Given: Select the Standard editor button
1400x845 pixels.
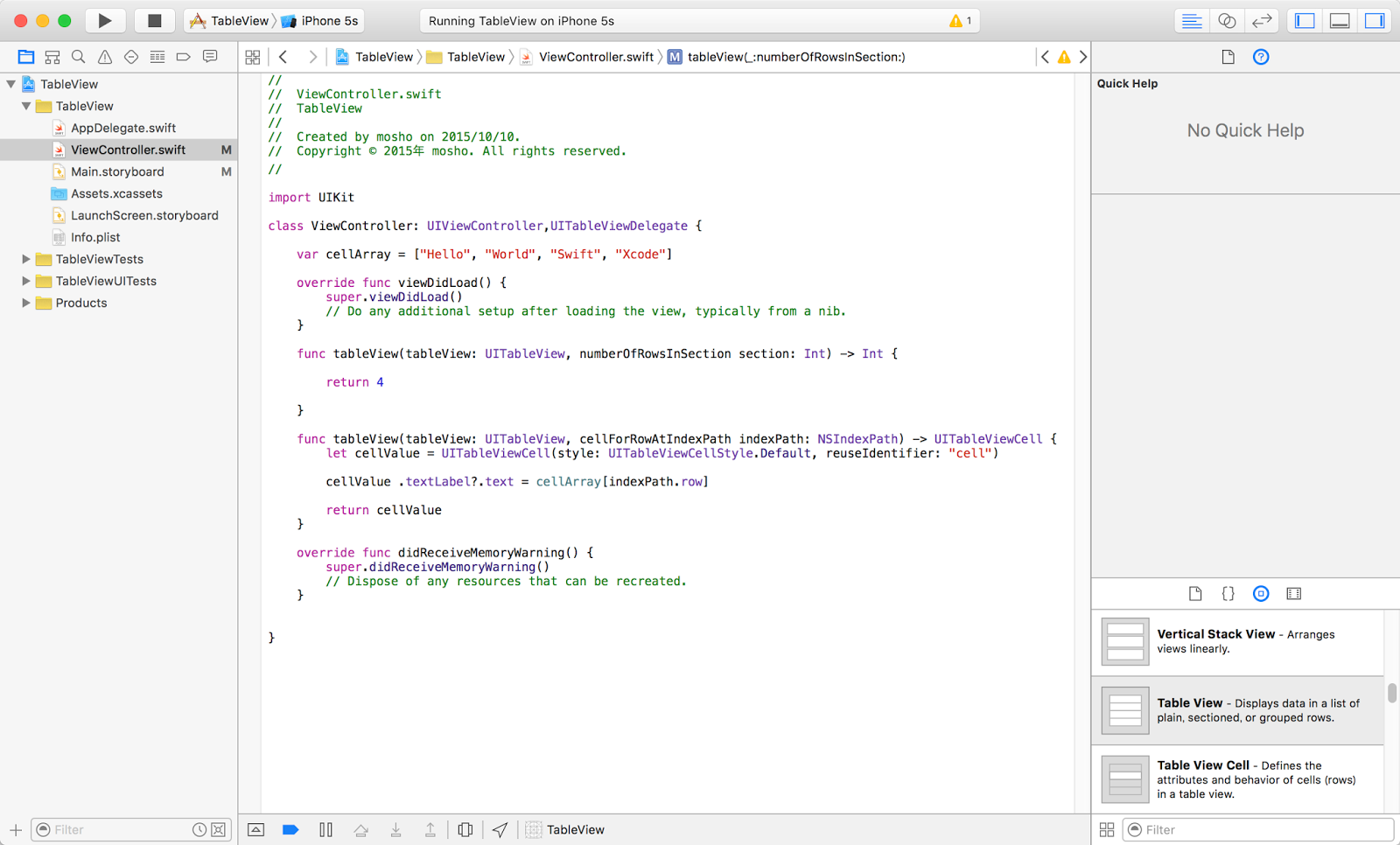Looking at the screenshot, I should pos(1192,21).
